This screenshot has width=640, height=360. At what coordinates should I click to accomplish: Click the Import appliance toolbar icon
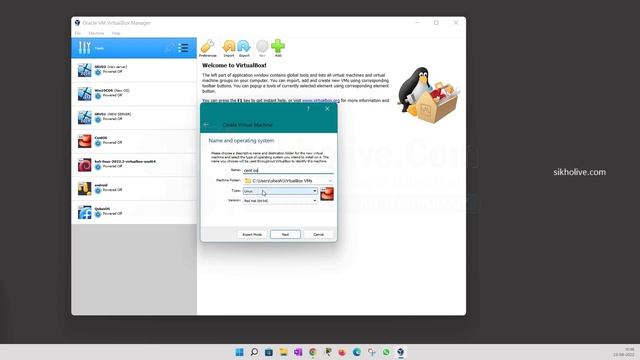229,48
